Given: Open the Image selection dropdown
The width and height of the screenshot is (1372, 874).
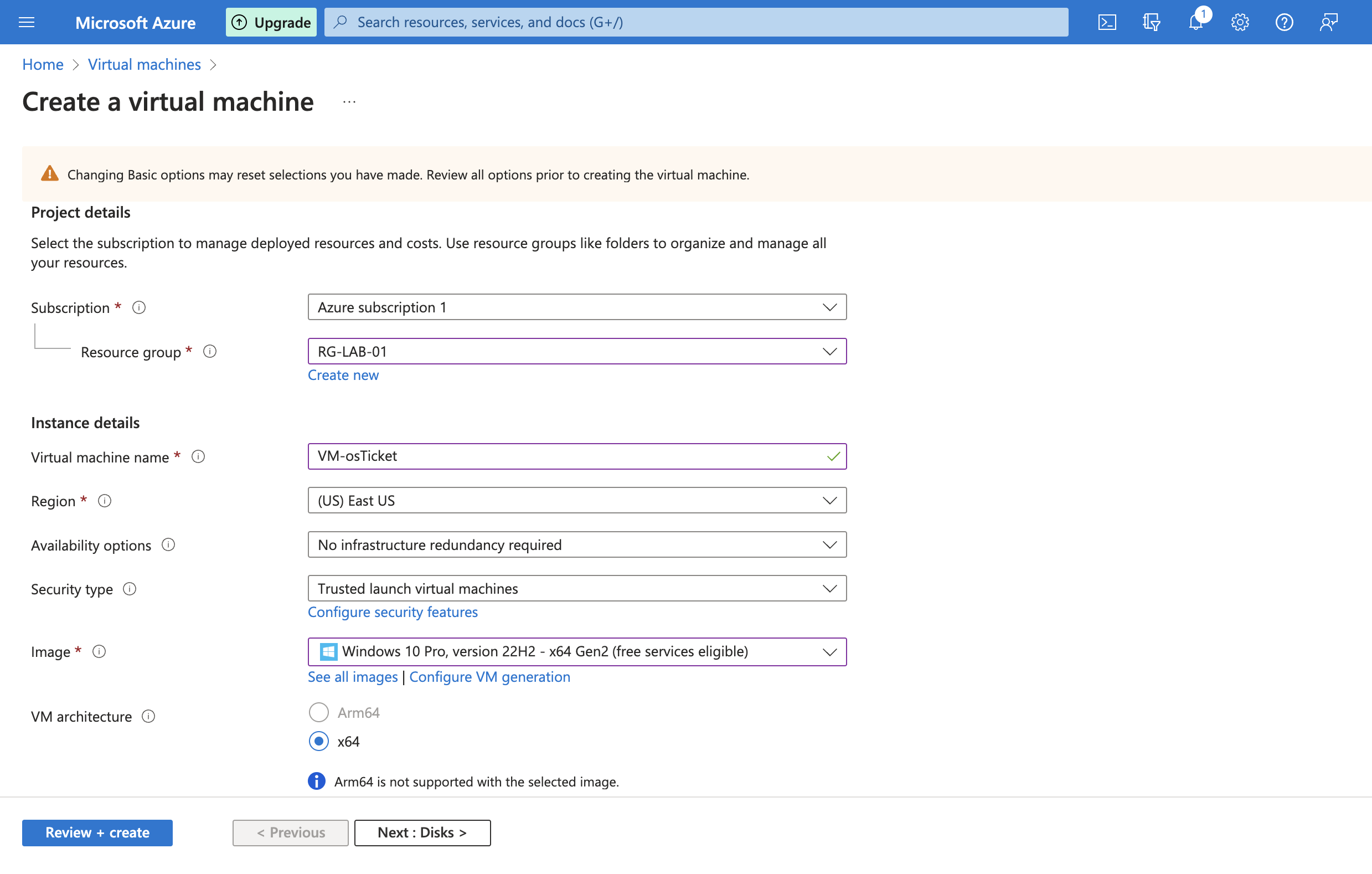Looking at the screenshot, I should tap(829, 652).
